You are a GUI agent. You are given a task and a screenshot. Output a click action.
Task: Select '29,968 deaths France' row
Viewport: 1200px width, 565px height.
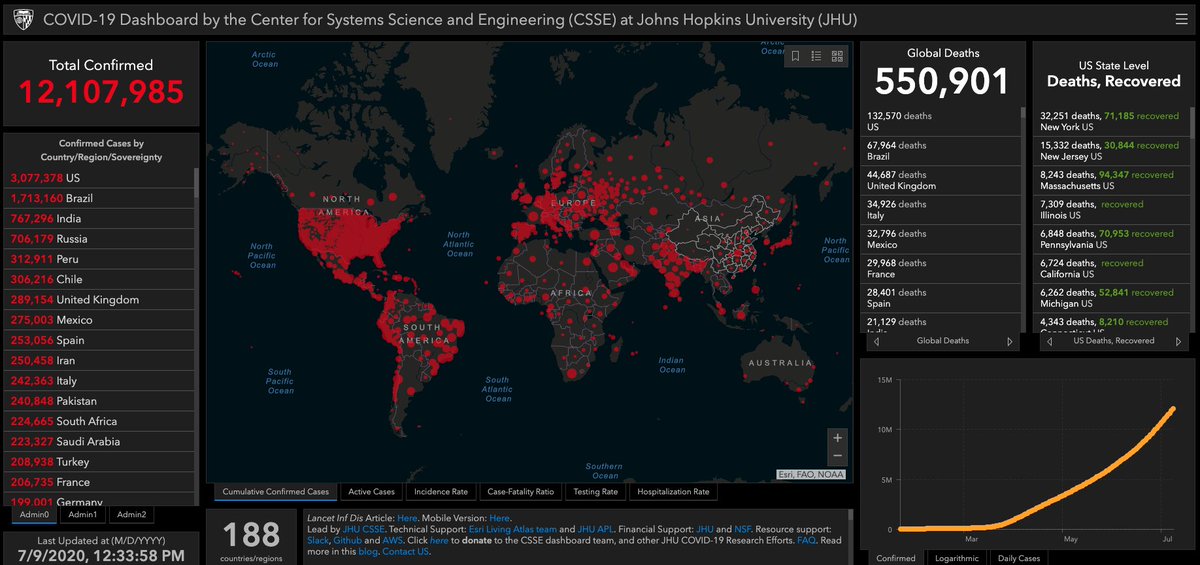[940, 268]
